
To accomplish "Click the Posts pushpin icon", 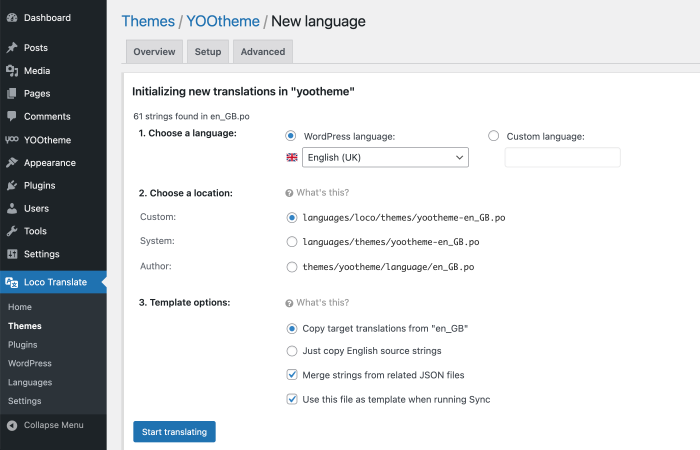I will click(12, 48).
